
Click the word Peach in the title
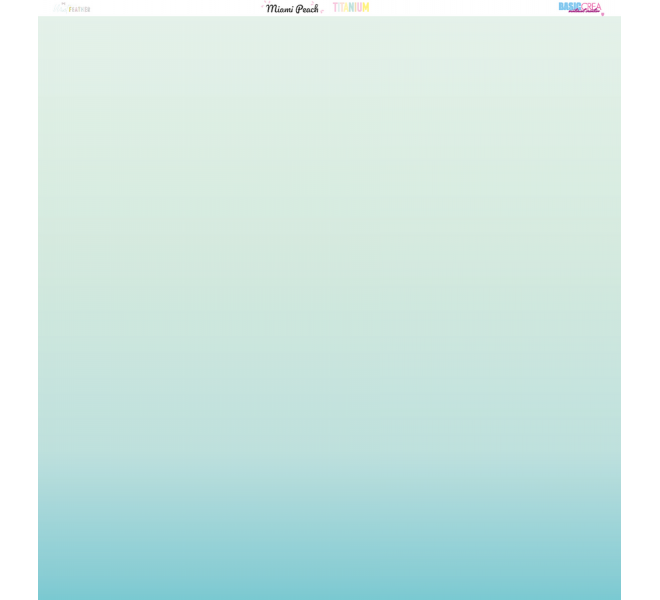pos(307,8)
